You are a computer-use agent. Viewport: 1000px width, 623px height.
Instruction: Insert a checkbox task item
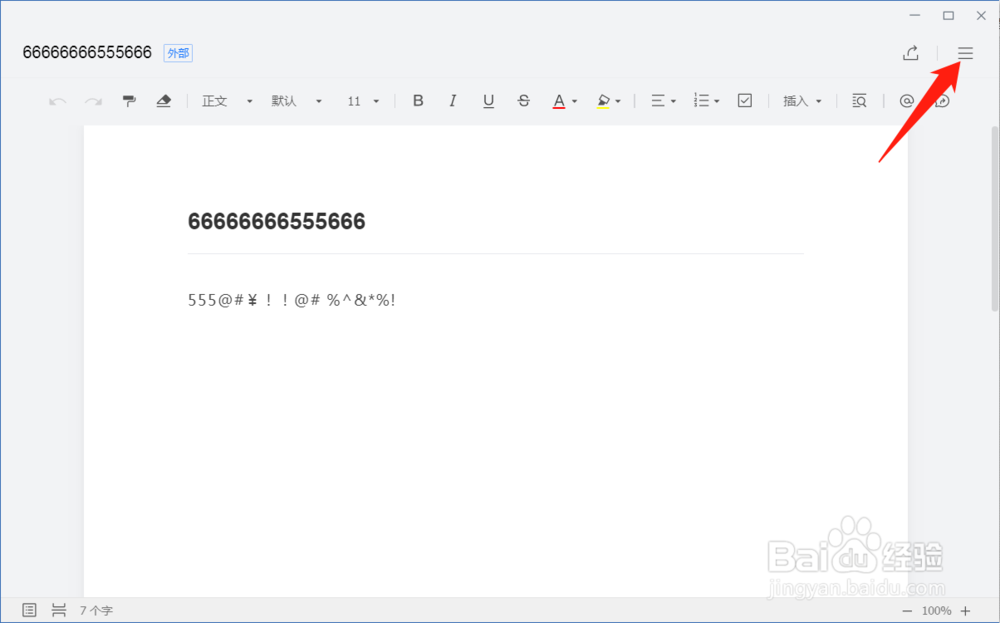pos(745,100)
